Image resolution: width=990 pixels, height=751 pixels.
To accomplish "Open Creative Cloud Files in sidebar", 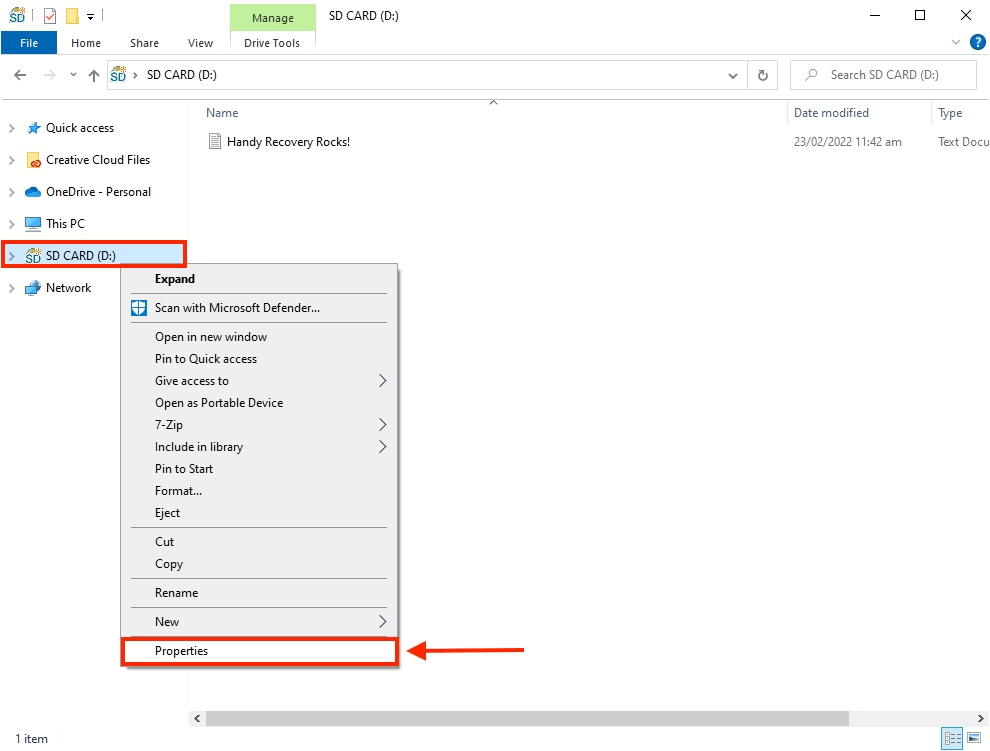I will [x=98, y=160].
